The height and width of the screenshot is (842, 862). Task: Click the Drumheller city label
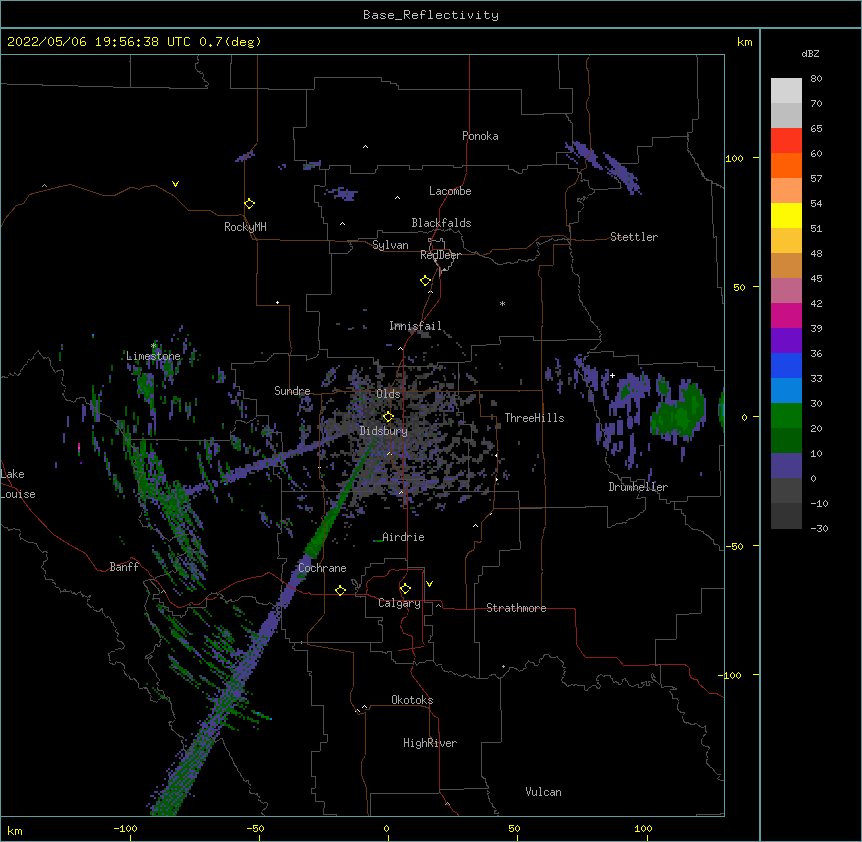pyautogui.click(x=638, y=487)
